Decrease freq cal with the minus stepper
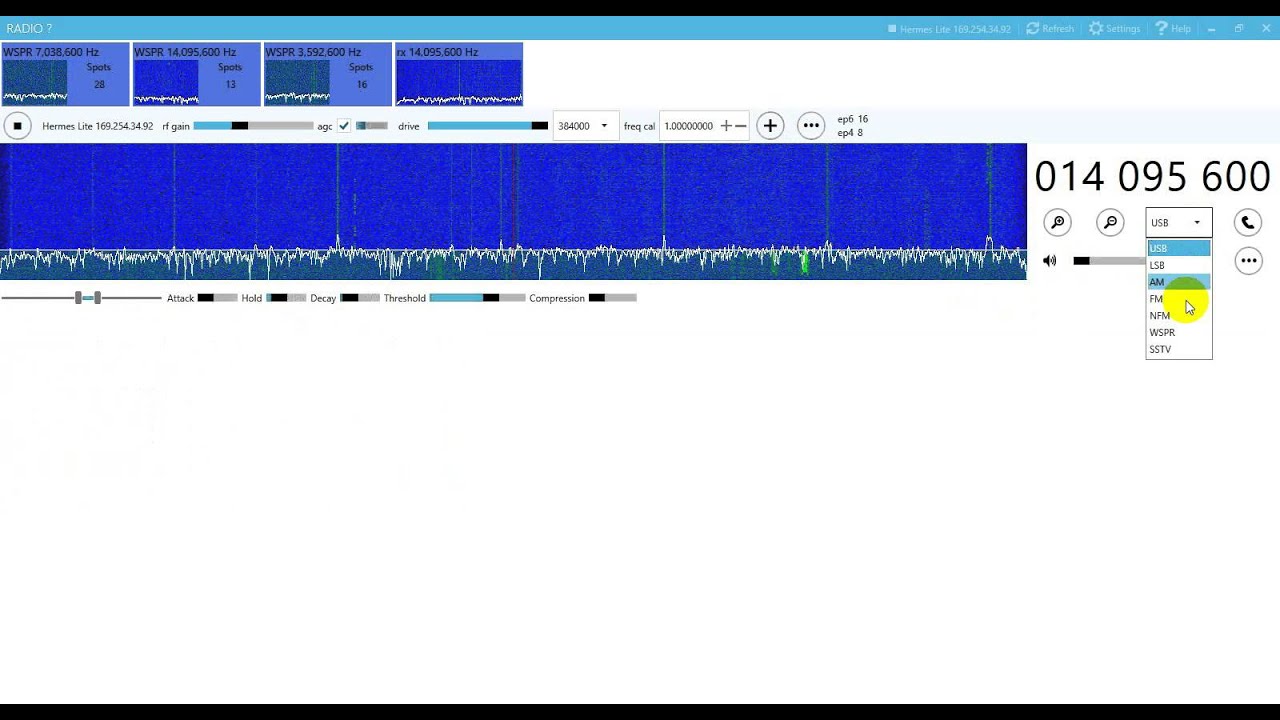Viewport: 1280px width, 720px height. [x=741, y=126]
